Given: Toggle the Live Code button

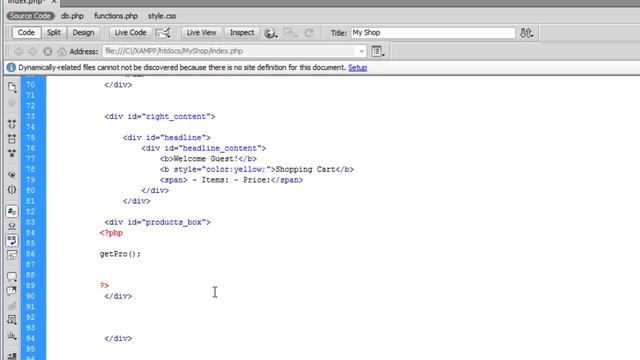Looking at the screenshot, I should click(130, 33).
